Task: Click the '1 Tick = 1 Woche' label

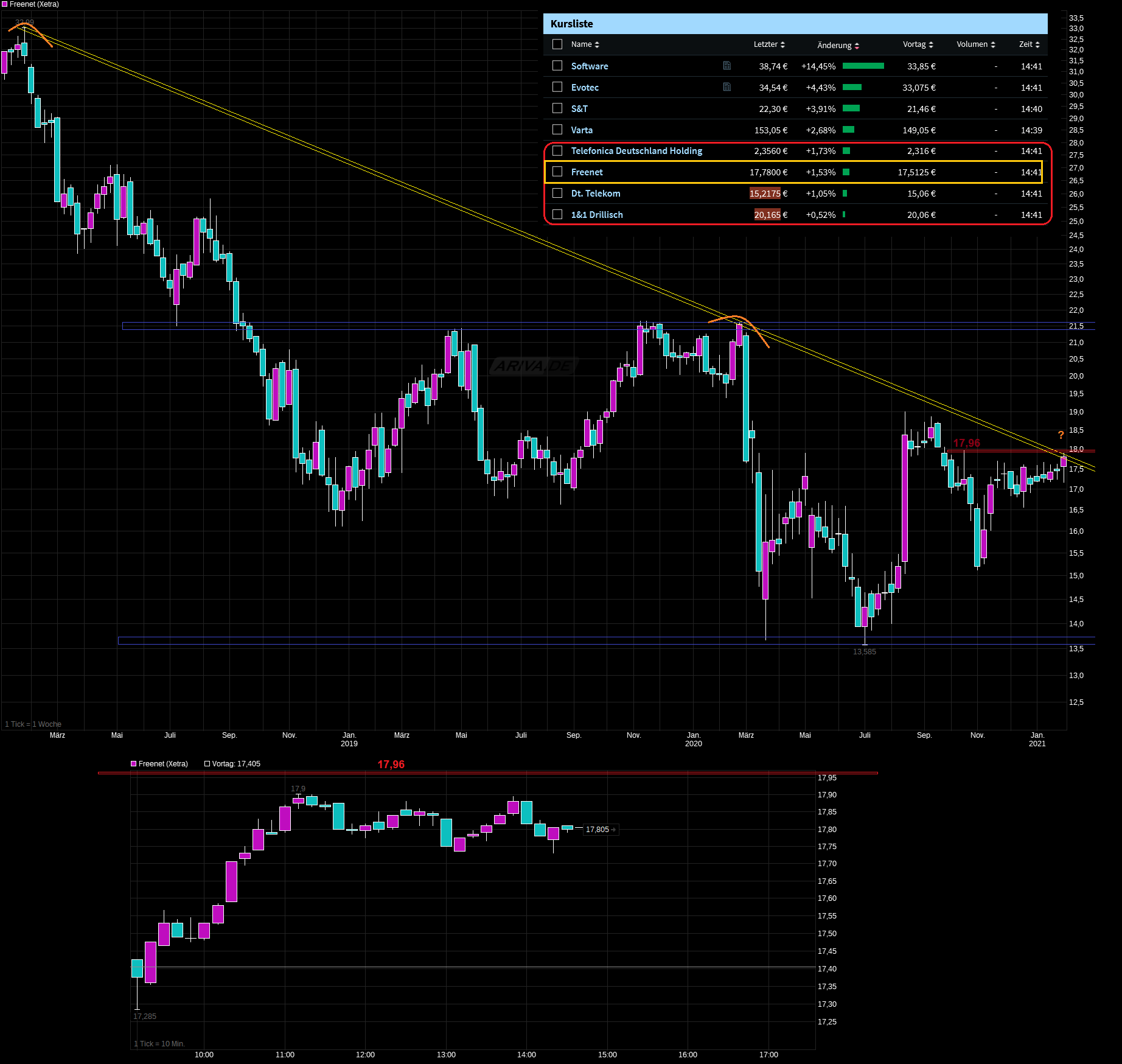Action: [33, 724]
